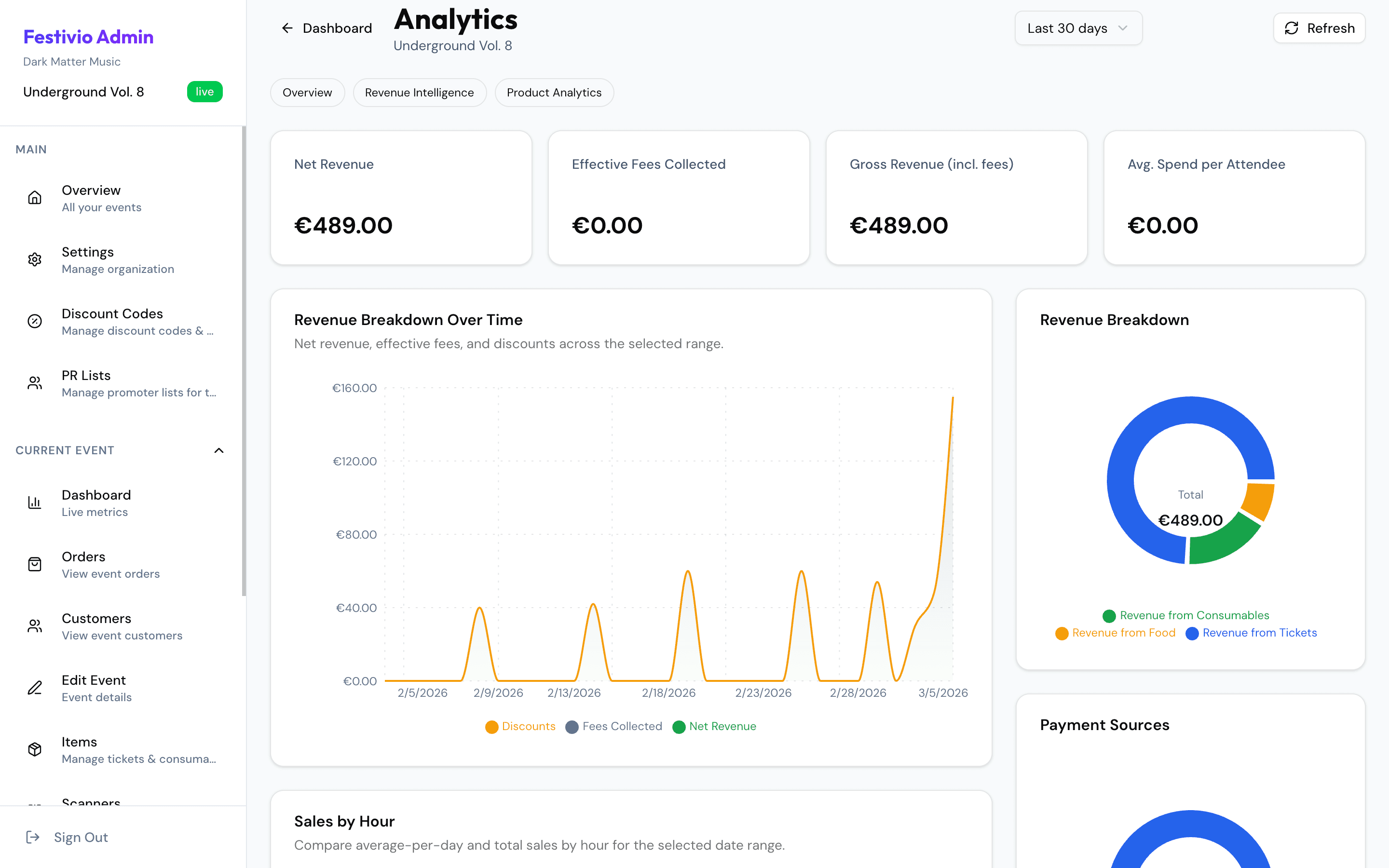This screenshot has width=1389, height=868.
Task: Click the Items package icon
Action: (34, 749)
